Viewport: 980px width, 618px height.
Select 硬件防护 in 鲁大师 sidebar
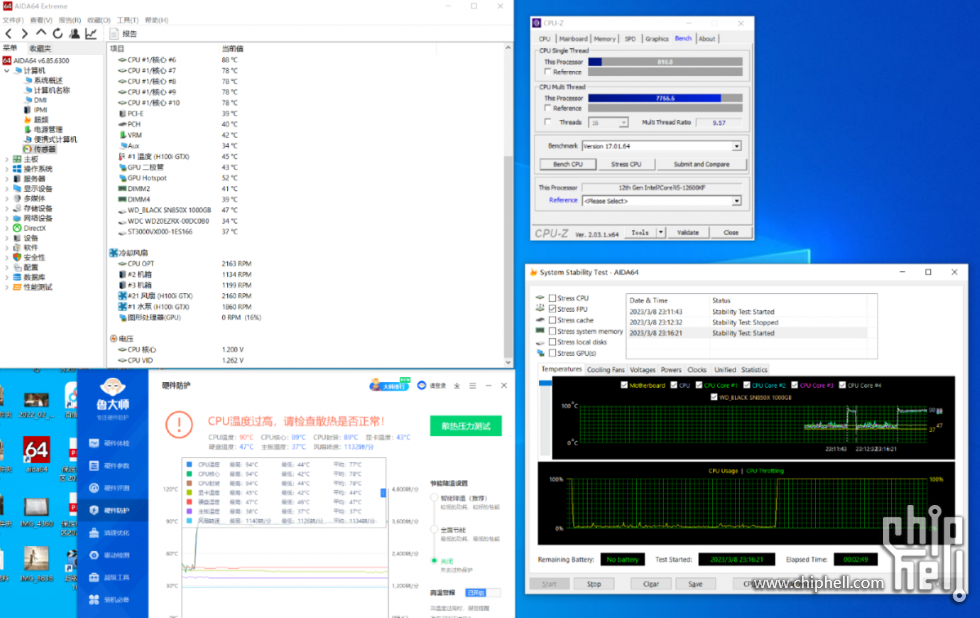[112, 510]
